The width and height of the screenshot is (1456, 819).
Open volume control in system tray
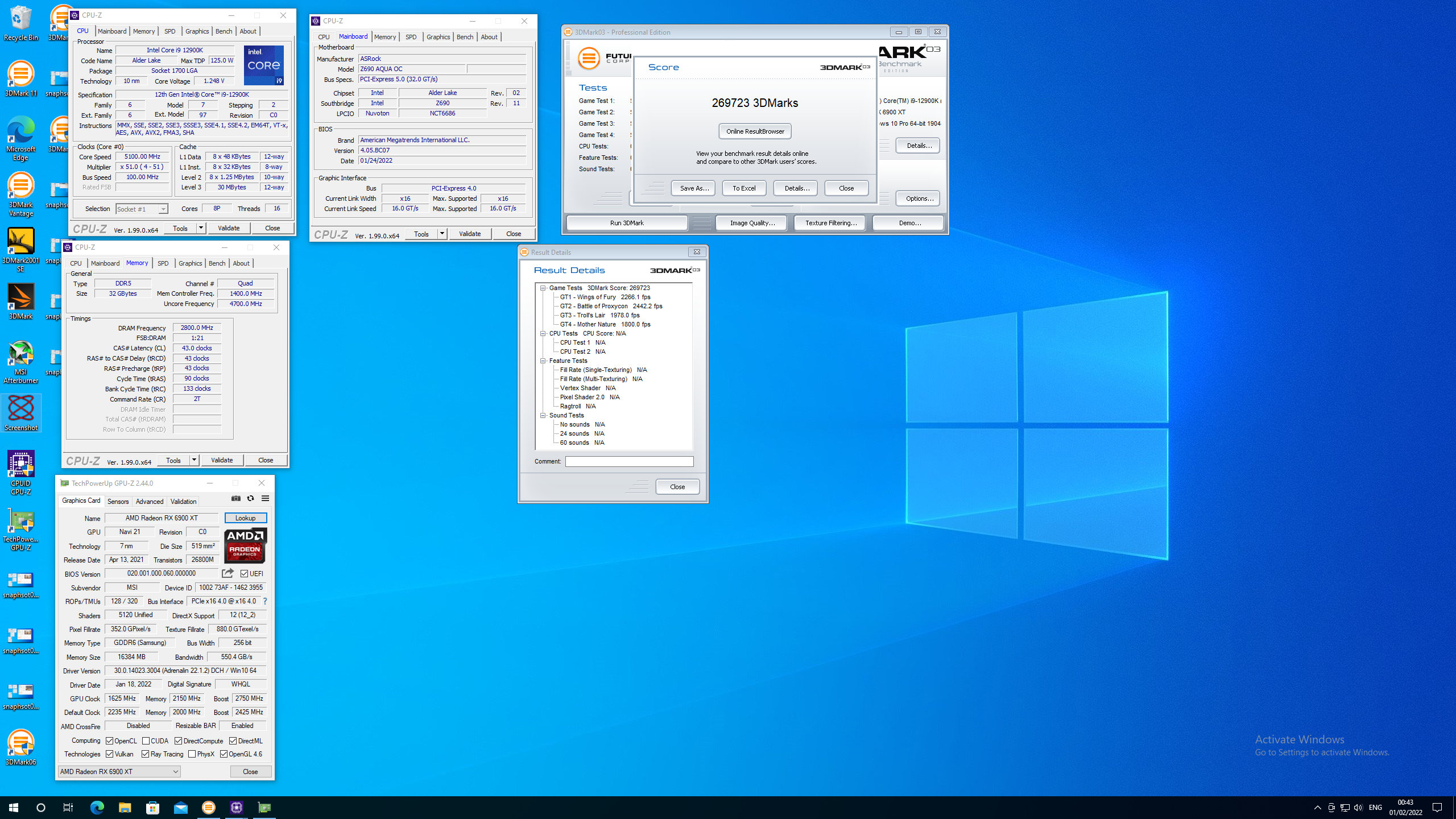click(1358, 808)
